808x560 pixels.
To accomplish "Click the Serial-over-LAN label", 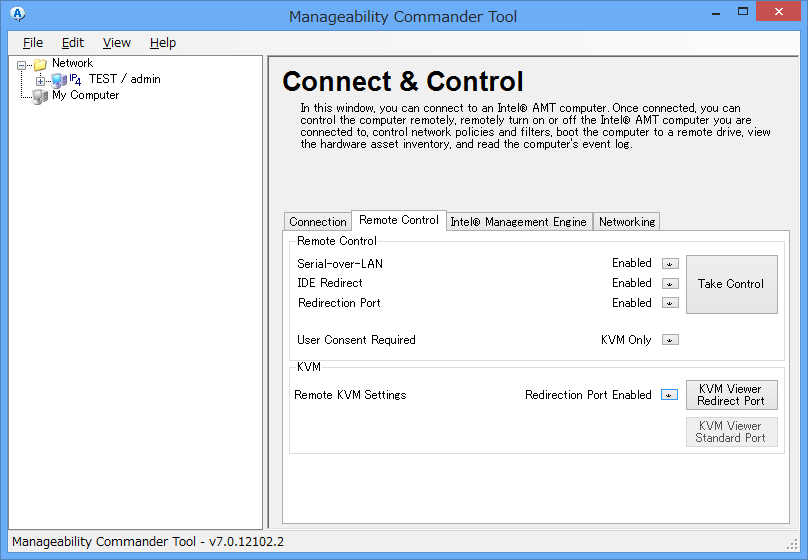I will coord(340,264).
